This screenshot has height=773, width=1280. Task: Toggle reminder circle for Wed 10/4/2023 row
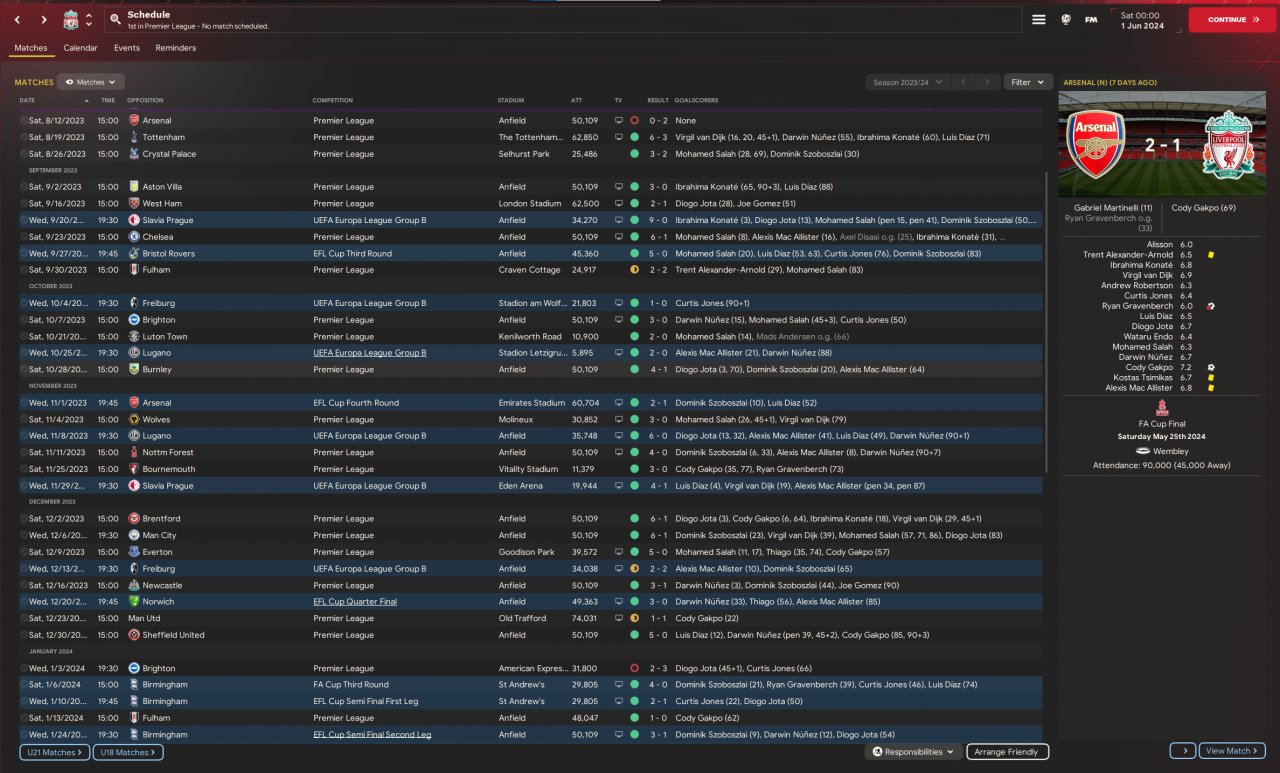coord(23,303)
